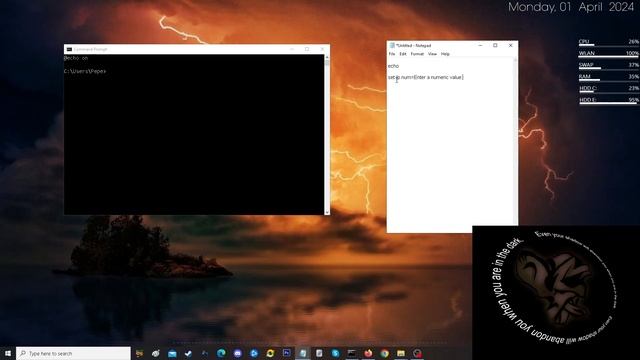The height and width of the screenshot is (360, 640).
Task: Click the '*Untitled - Notepad' title text
Action: (413, 45)
